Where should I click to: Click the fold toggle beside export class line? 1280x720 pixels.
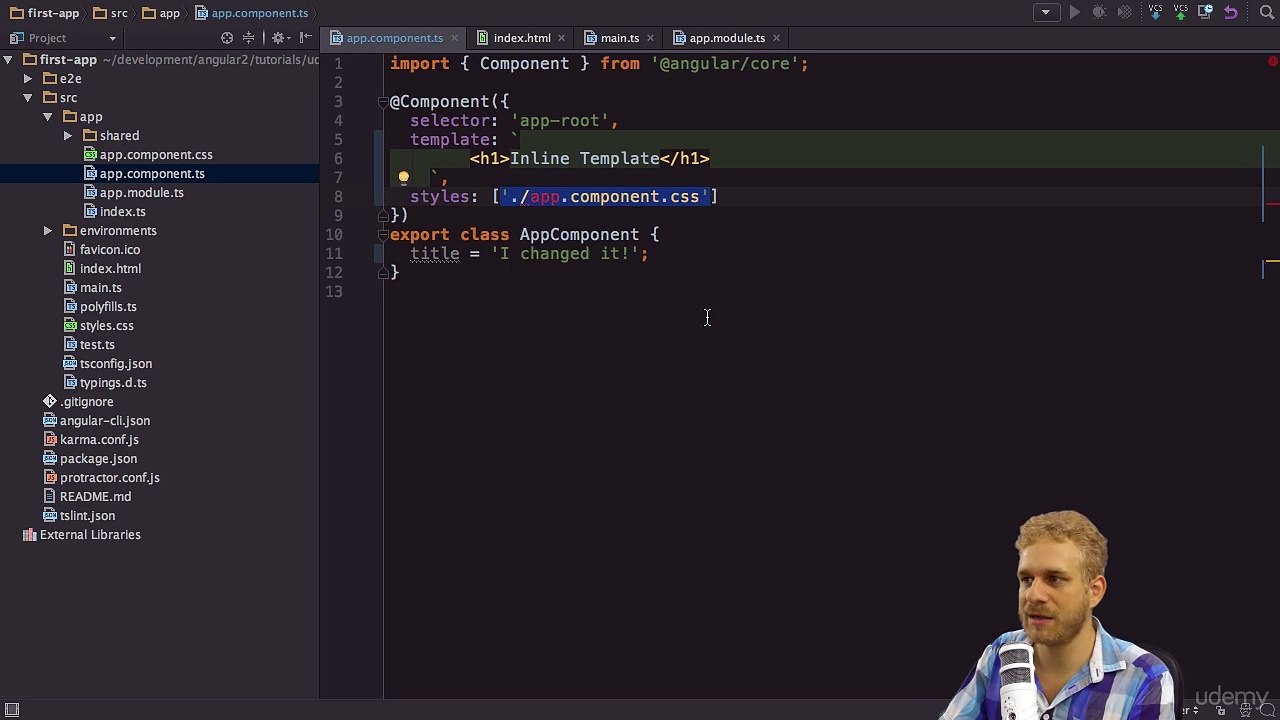pyautogui.click(x=382, y=235)
